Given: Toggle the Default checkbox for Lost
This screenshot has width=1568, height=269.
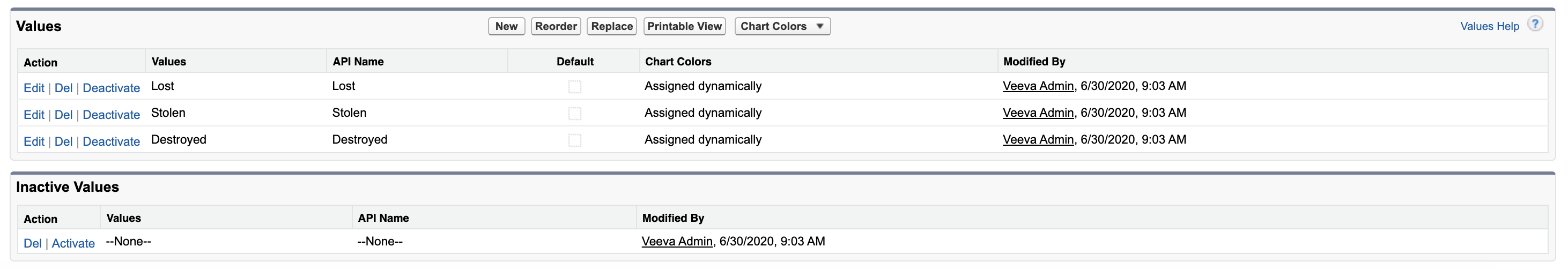Looking at the screenshot, I should 575,87.
